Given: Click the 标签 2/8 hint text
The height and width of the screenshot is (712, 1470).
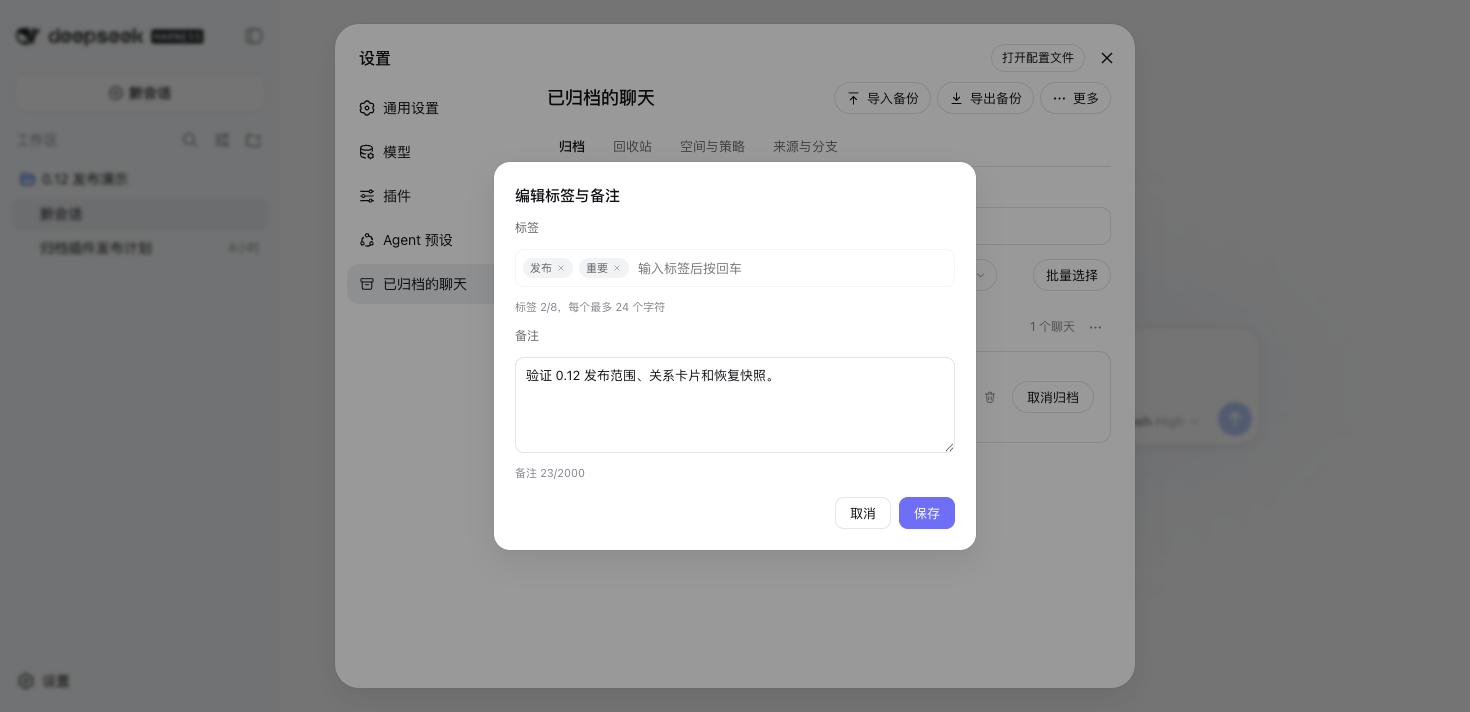Looking at the screenshot, I should (x=590, y=307).
